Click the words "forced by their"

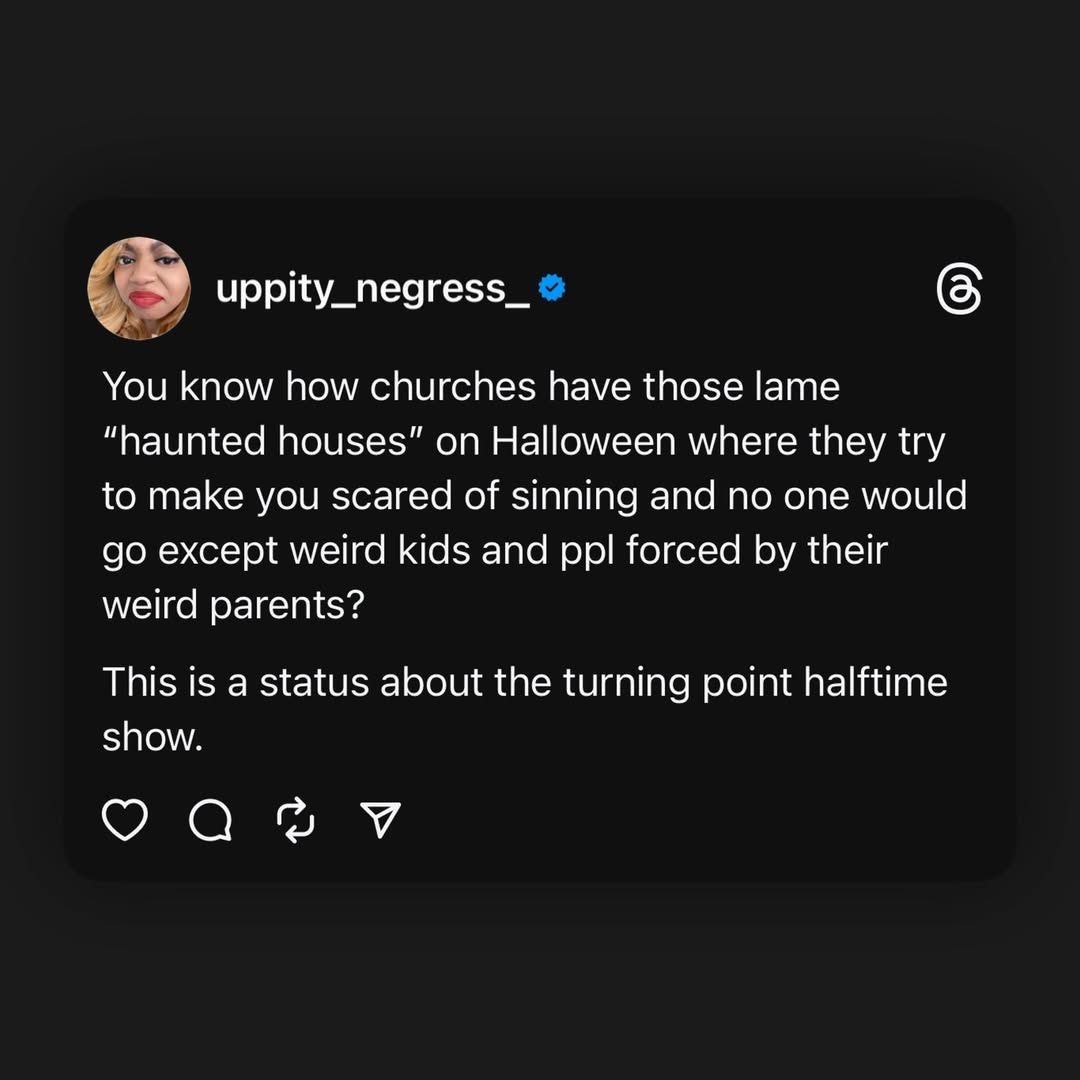[x=757, y=552]
